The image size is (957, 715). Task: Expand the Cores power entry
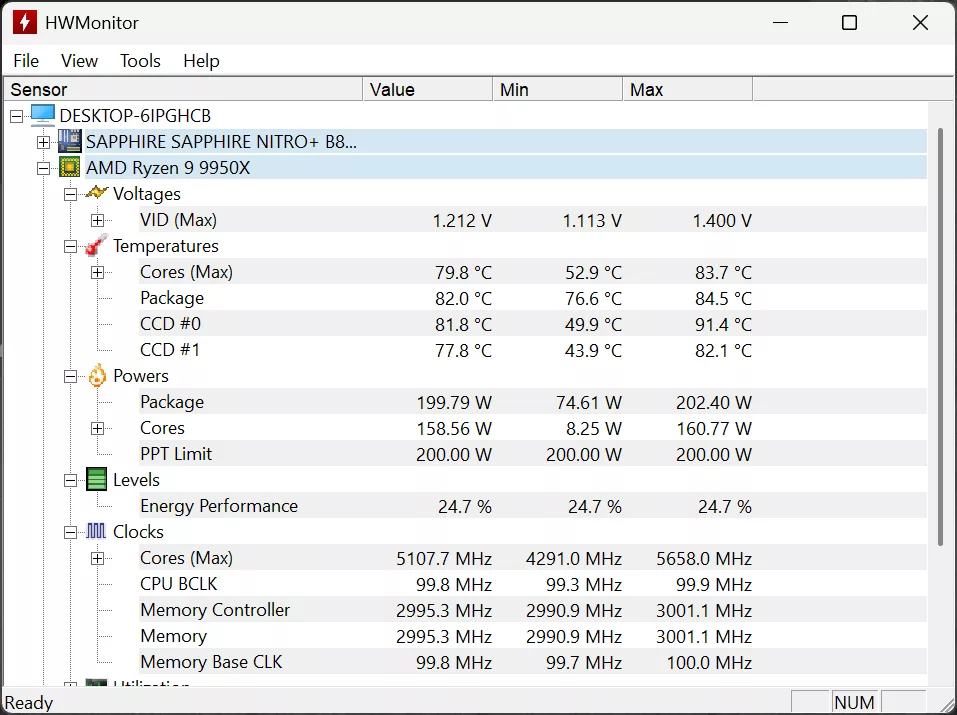pyautogui.click(x=98, y=429)
